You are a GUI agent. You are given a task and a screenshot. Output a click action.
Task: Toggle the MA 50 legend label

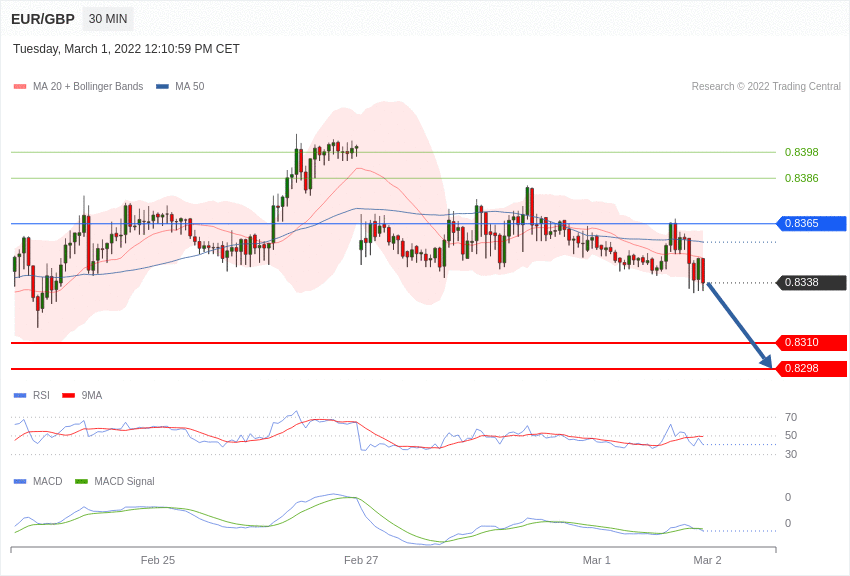click(190, 86)
